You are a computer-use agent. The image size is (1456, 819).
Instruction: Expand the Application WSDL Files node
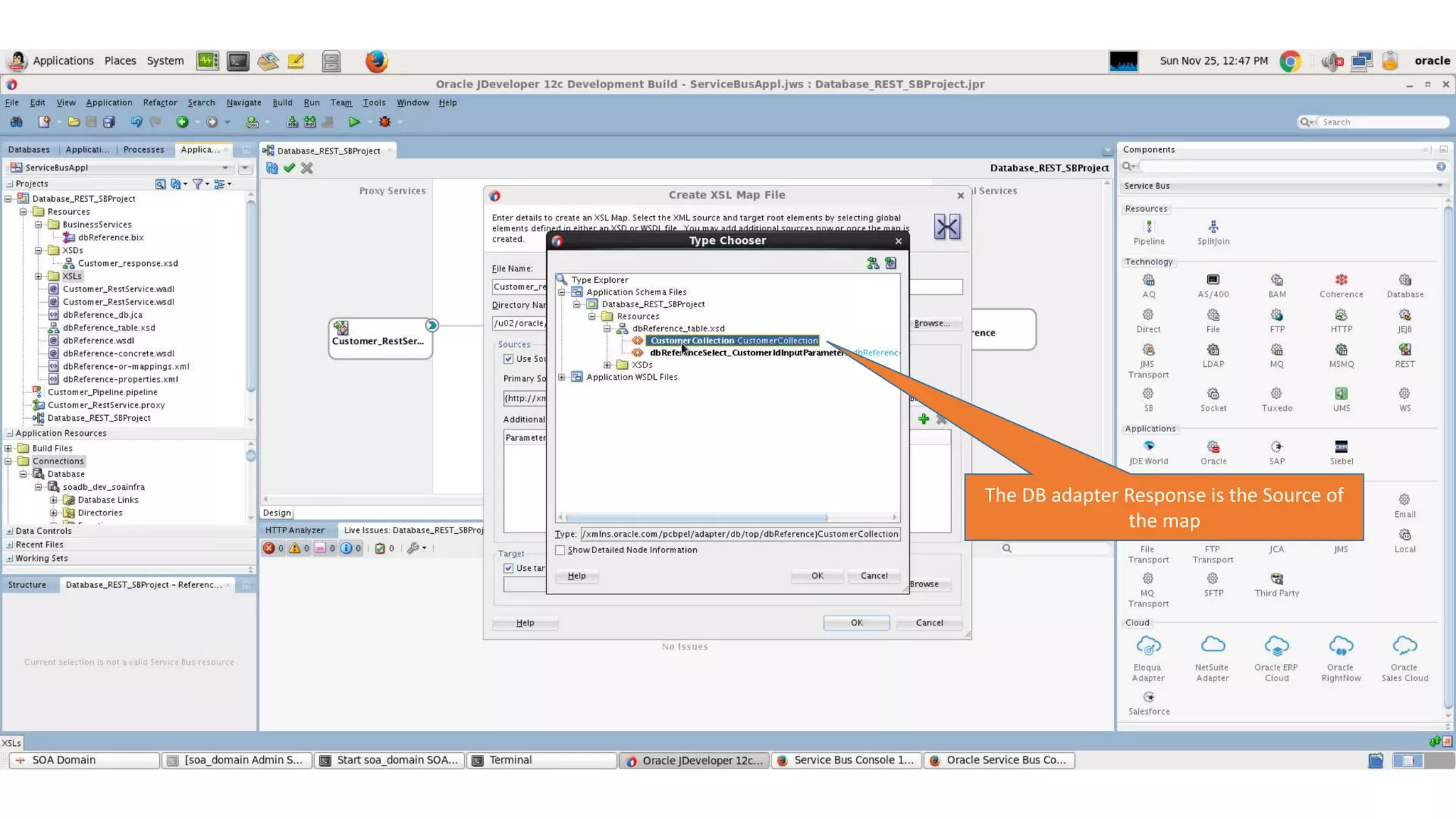(x=562, y=378)
